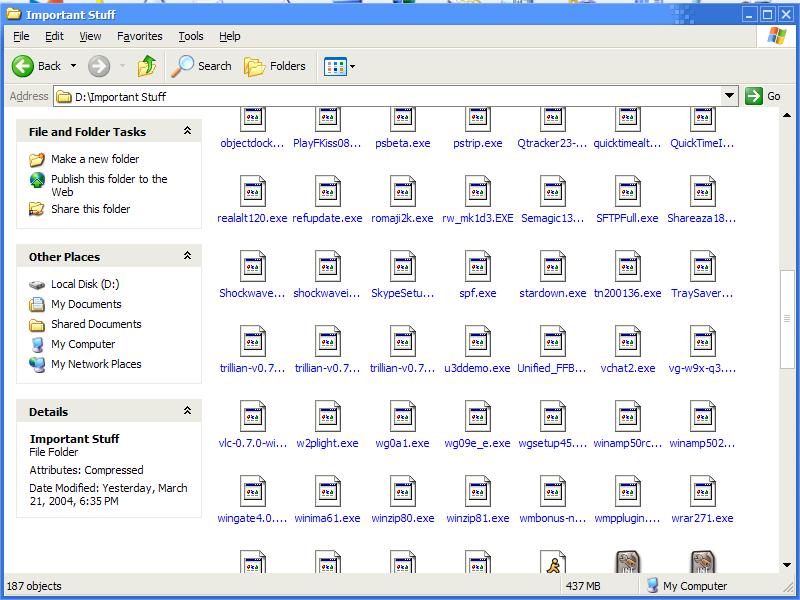Select the wg09e_e.exe file icon

click(478, 416)
